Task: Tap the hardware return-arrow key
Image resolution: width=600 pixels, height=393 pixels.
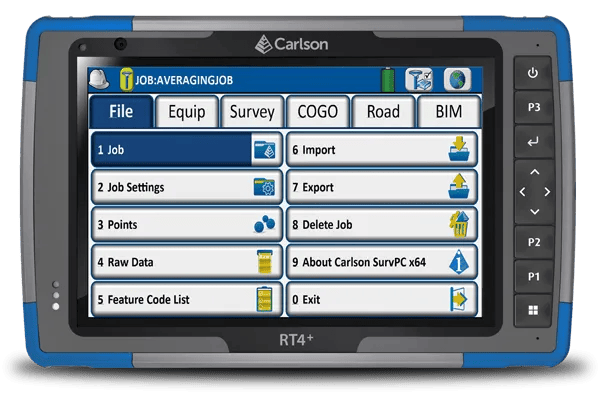Action: click(533, 142)
